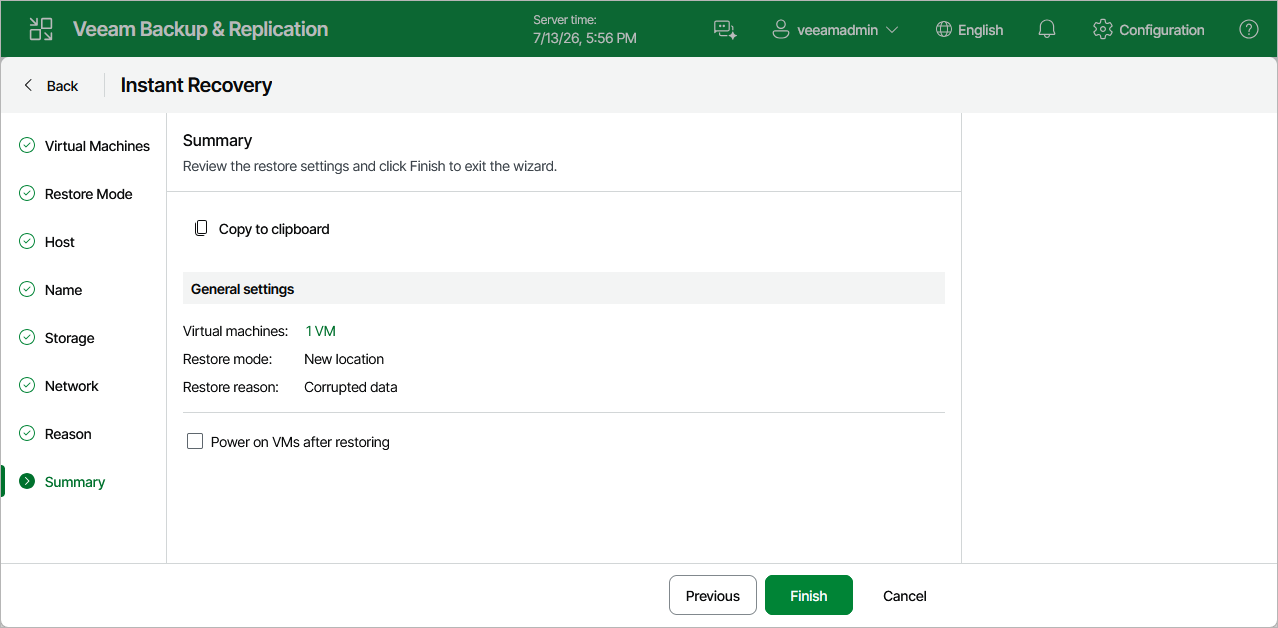Click the Review the restore settings description
Image resolution: width=1278 pixels, height=628 pixels.
[x=370, y=166]
